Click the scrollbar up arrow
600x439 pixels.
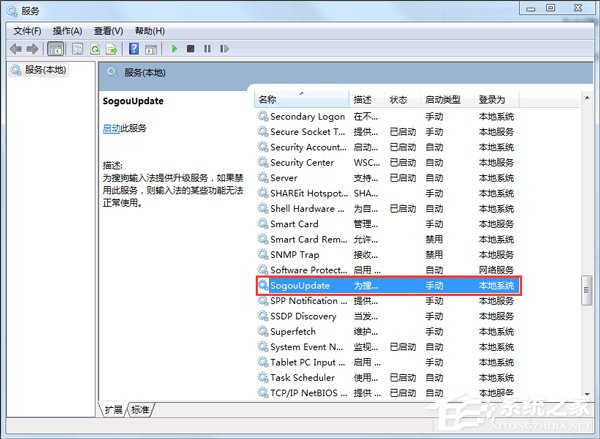point(587,98)
